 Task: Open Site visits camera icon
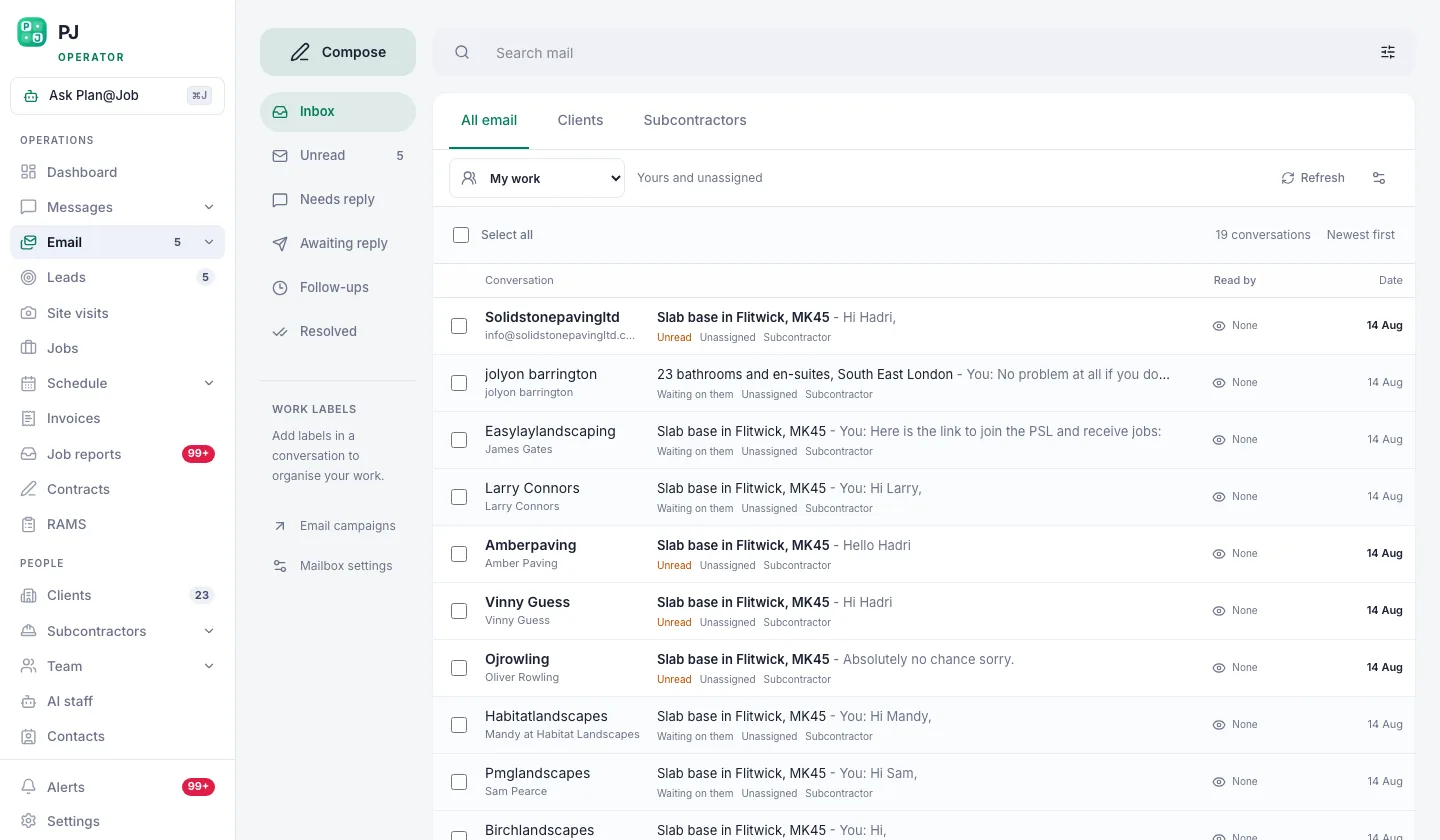(28, 313)
